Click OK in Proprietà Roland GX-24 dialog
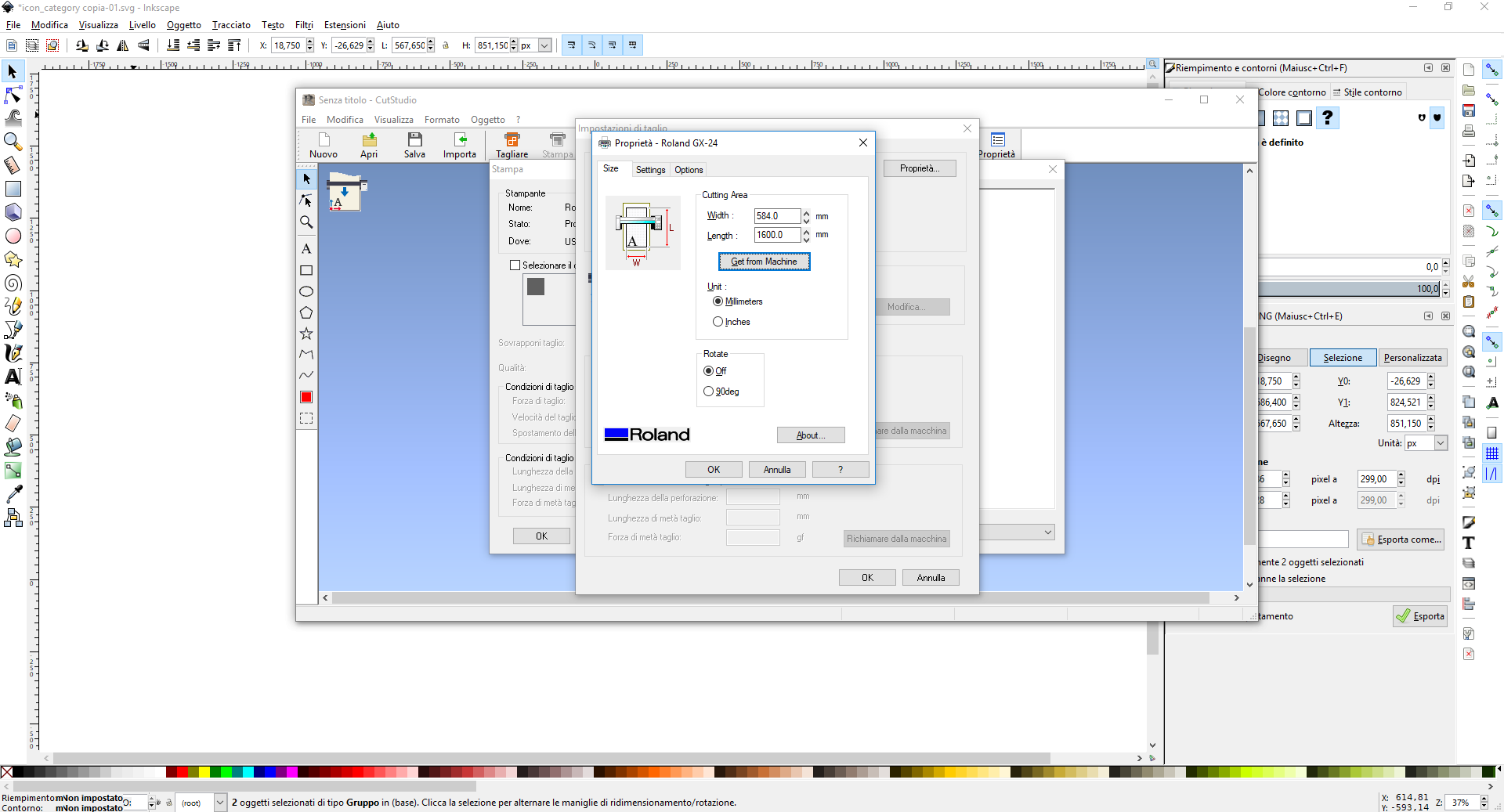The image size is (1504, 812). (714, 470)
